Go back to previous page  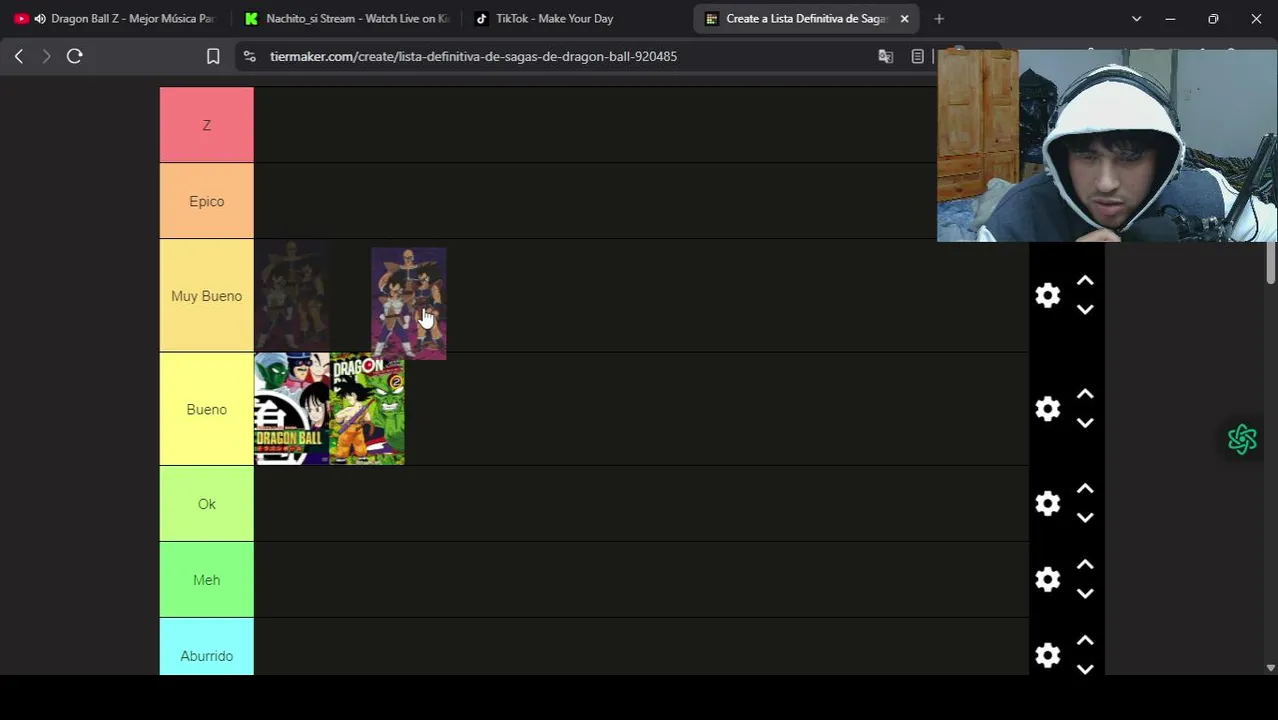(19, 56)
